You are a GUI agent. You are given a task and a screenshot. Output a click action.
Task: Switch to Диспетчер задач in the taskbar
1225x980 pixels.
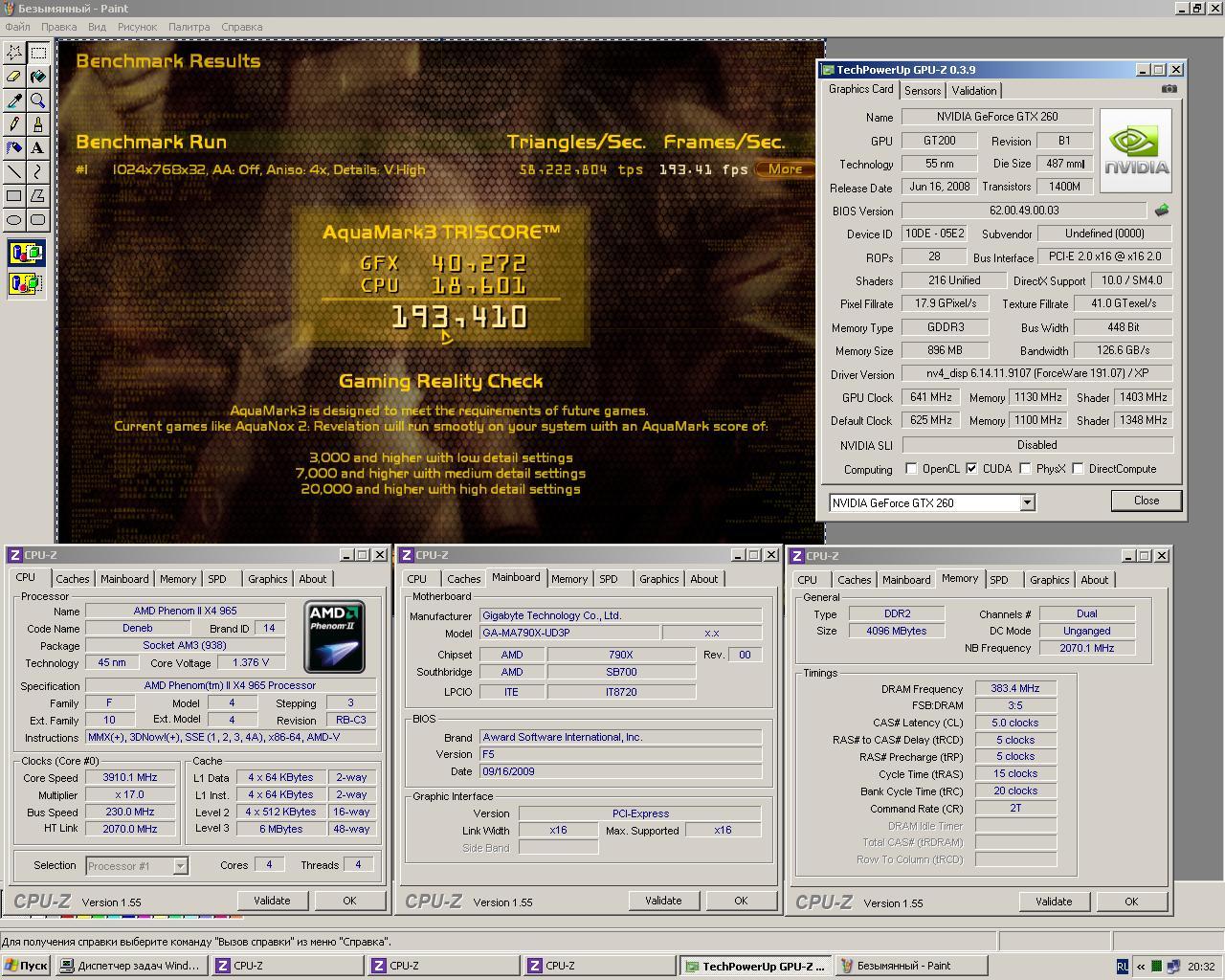pyautogui.click(x=130, y=966)
